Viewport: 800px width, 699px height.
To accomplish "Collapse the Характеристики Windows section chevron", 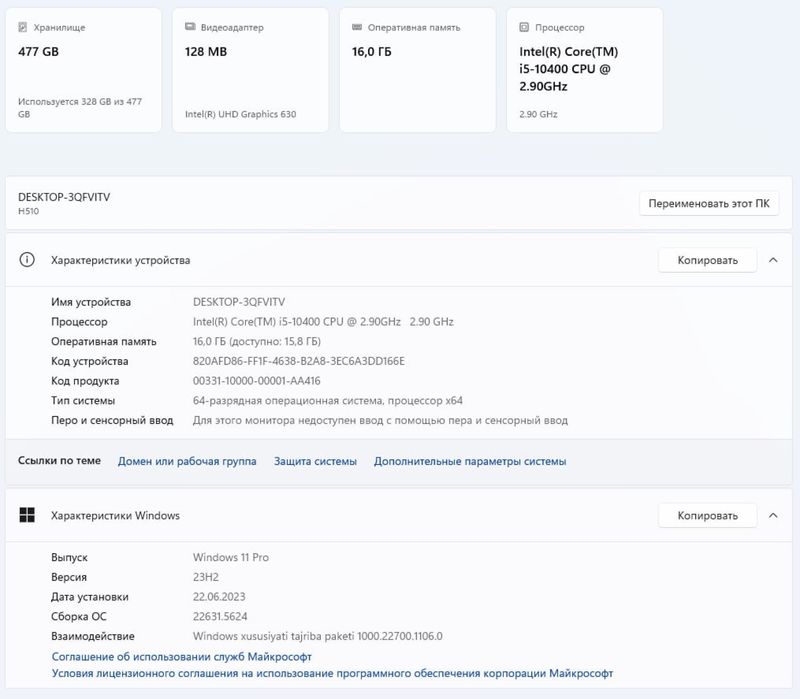I will 773,515.
